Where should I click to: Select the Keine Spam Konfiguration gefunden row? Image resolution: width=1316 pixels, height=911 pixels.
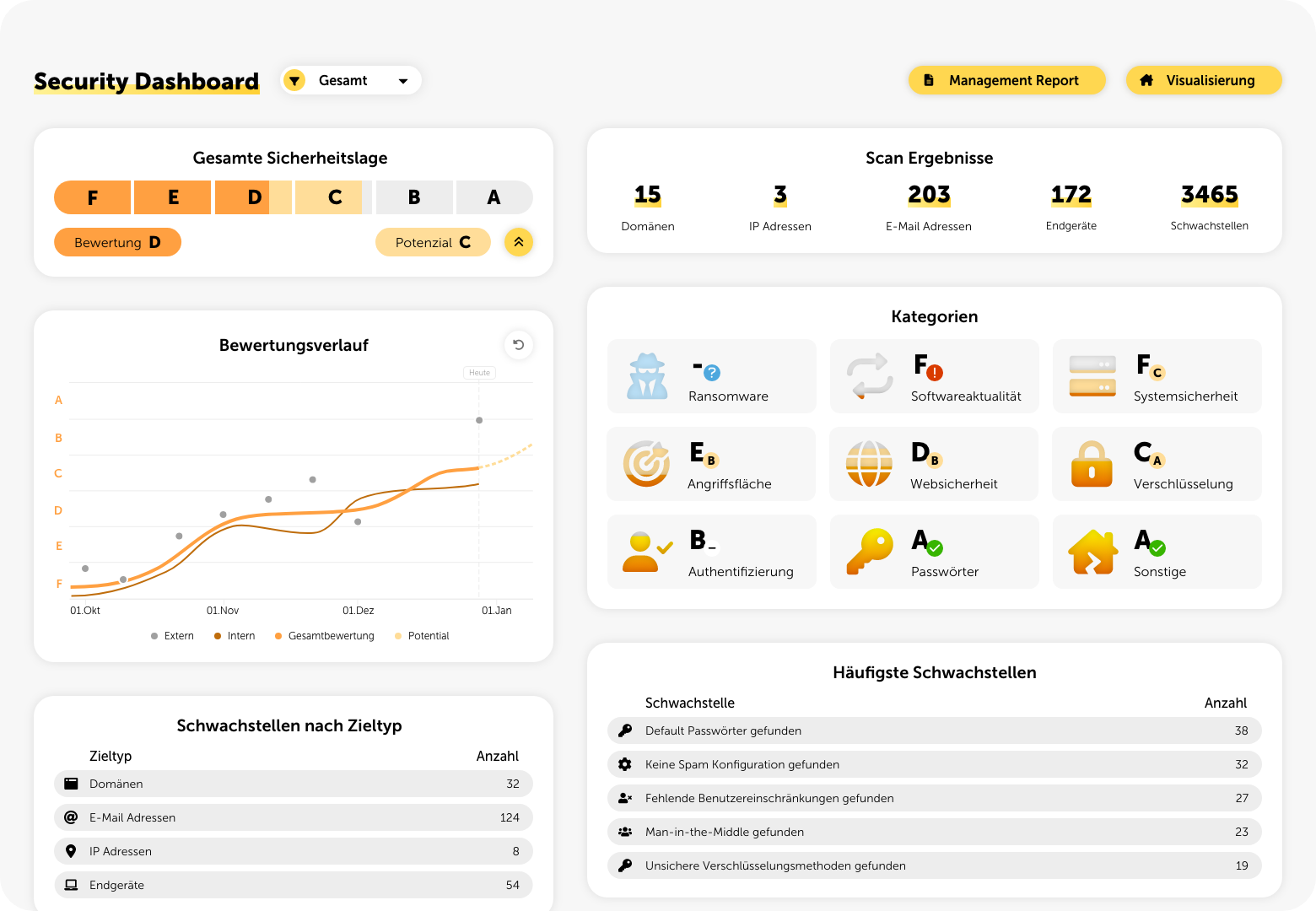[935, 764]
